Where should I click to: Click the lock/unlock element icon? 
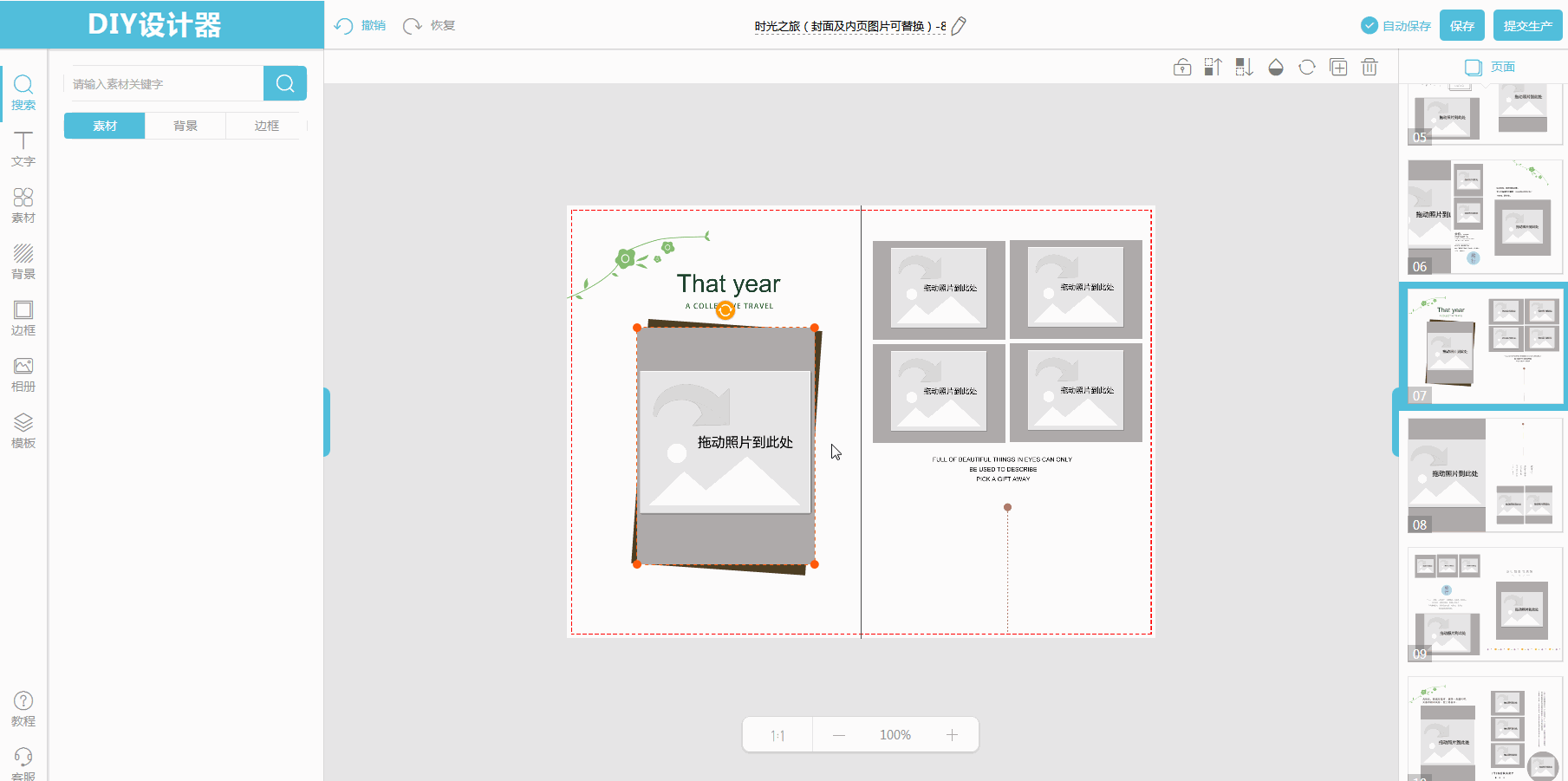1182,68
